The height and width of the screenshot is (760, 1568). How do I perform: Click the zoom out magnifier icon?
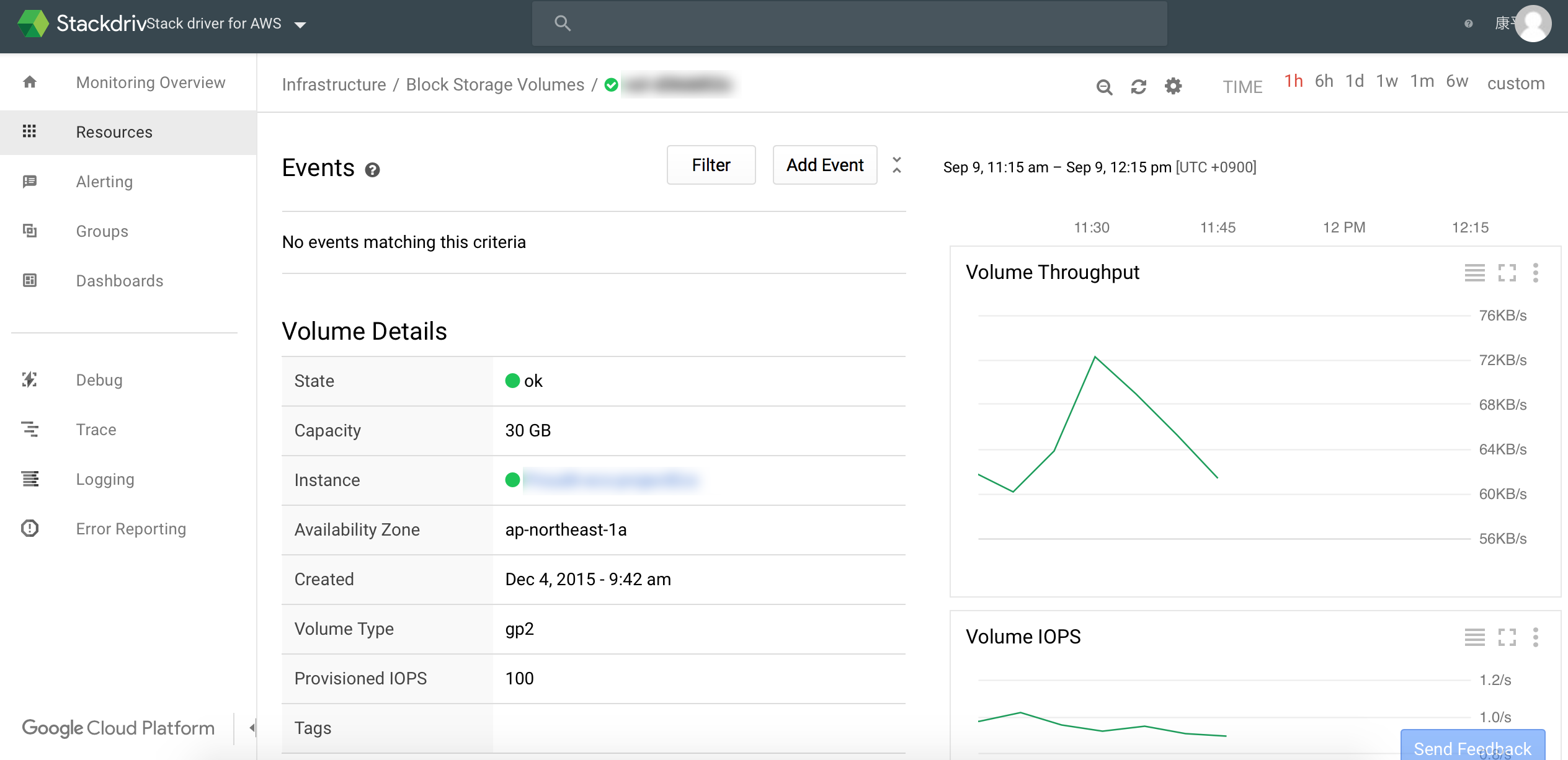click(x=1104, y=87)
